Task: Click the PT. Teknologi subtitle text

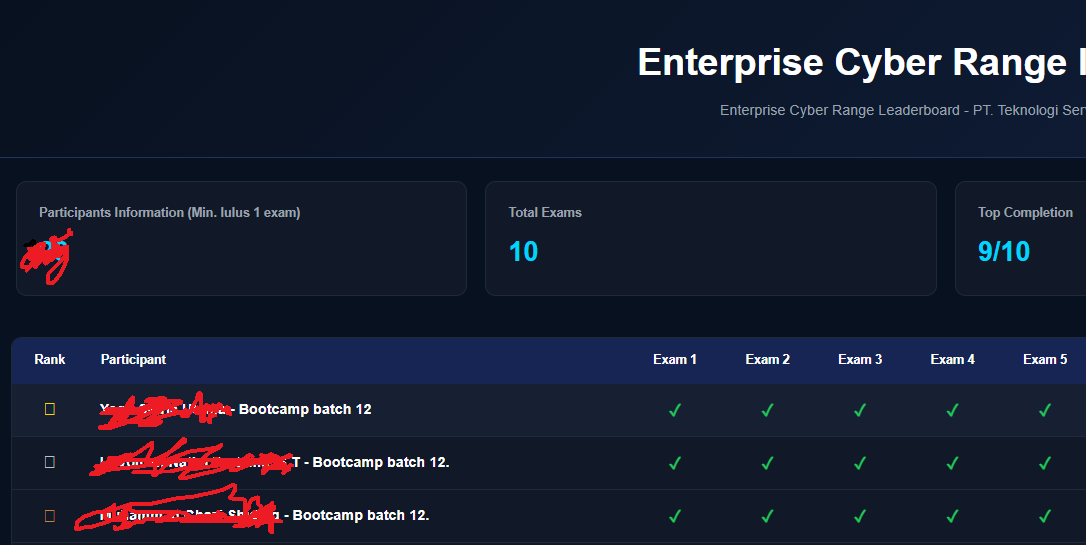Action: [902, 110]
